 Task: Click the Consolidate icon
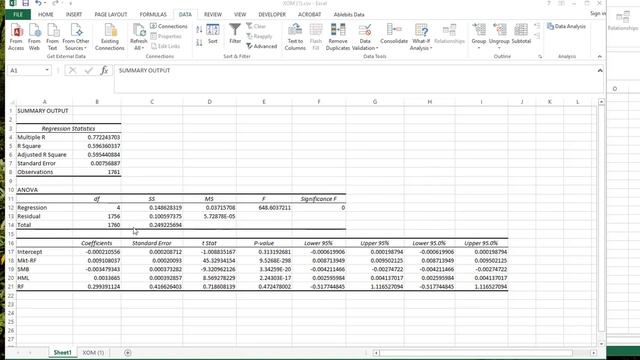tap(394, 34)
